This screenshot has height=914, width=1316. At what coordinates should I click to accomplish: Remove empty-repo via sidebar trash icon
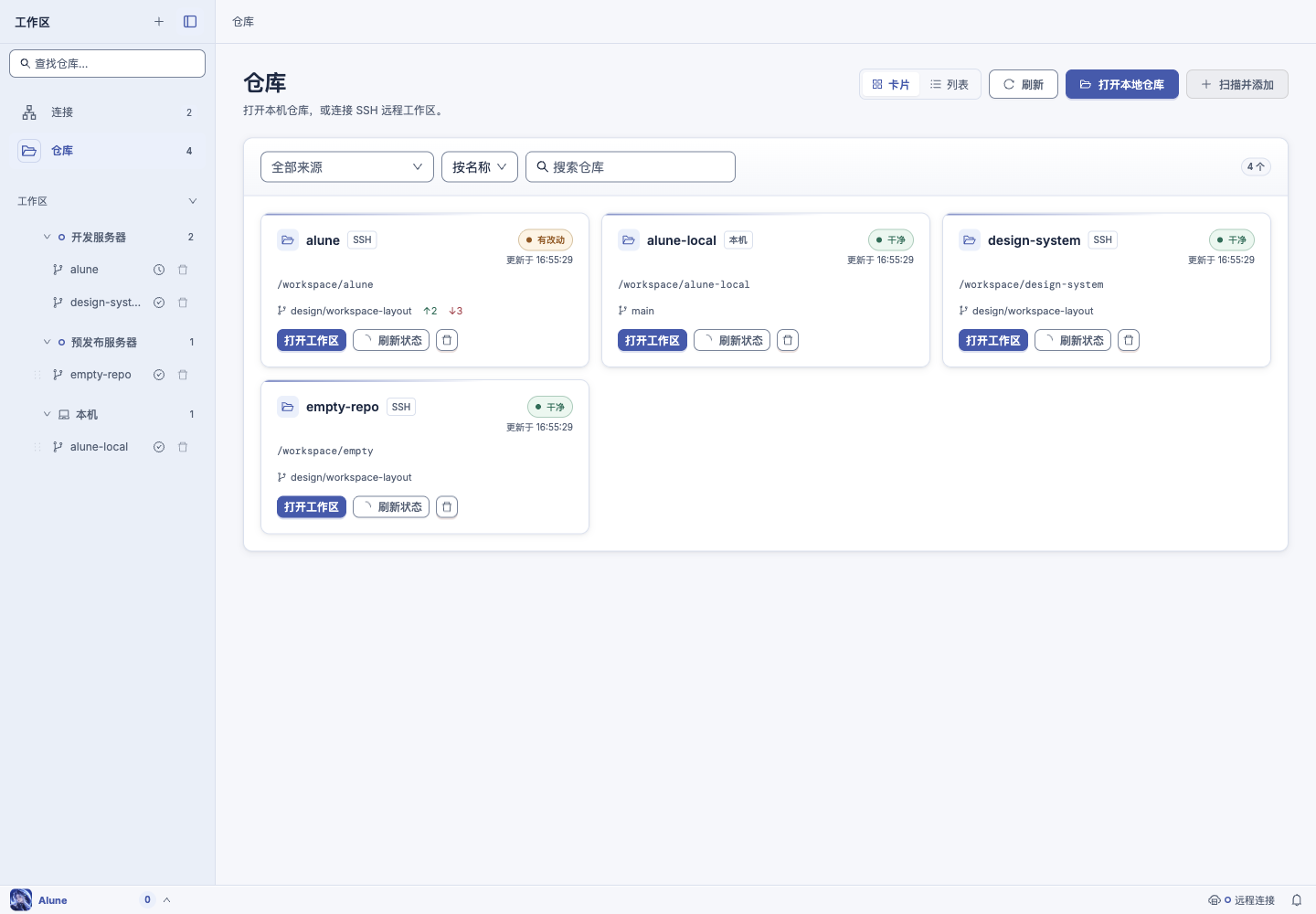183,375
